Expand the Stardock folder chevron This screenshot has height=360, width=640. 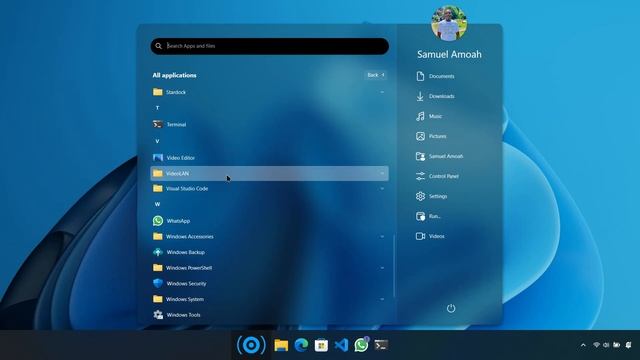tap(382, 92)
